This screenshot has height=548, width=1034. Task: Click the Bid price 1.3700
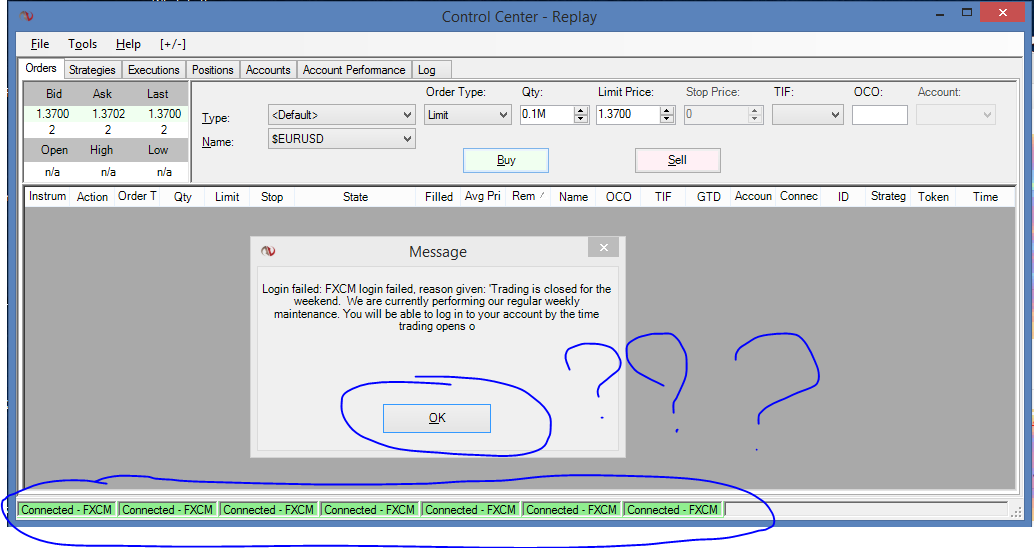coord(53,114)
